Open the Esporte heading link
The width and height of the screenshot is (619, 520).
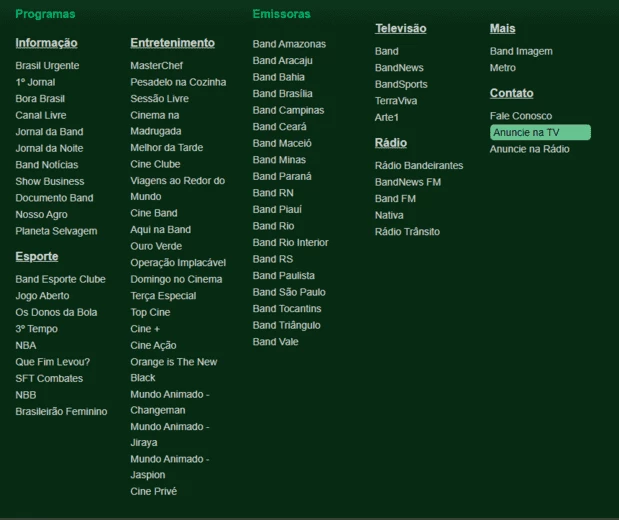(37, 257)
